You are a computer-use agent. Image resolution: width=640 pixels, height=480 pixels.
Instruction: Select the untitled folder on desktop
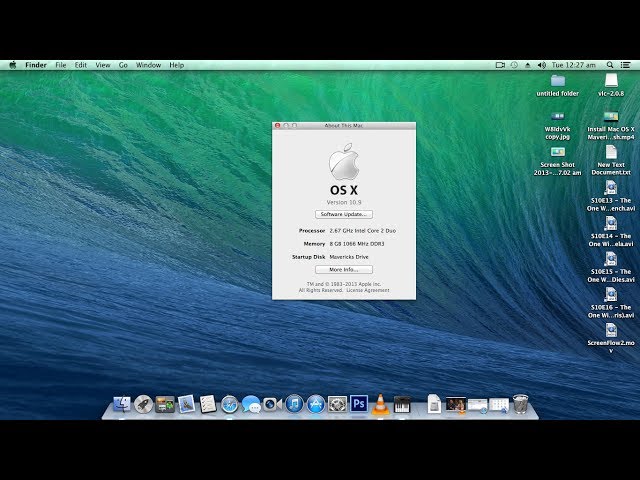pyautogui.click(x=558, y=85)
